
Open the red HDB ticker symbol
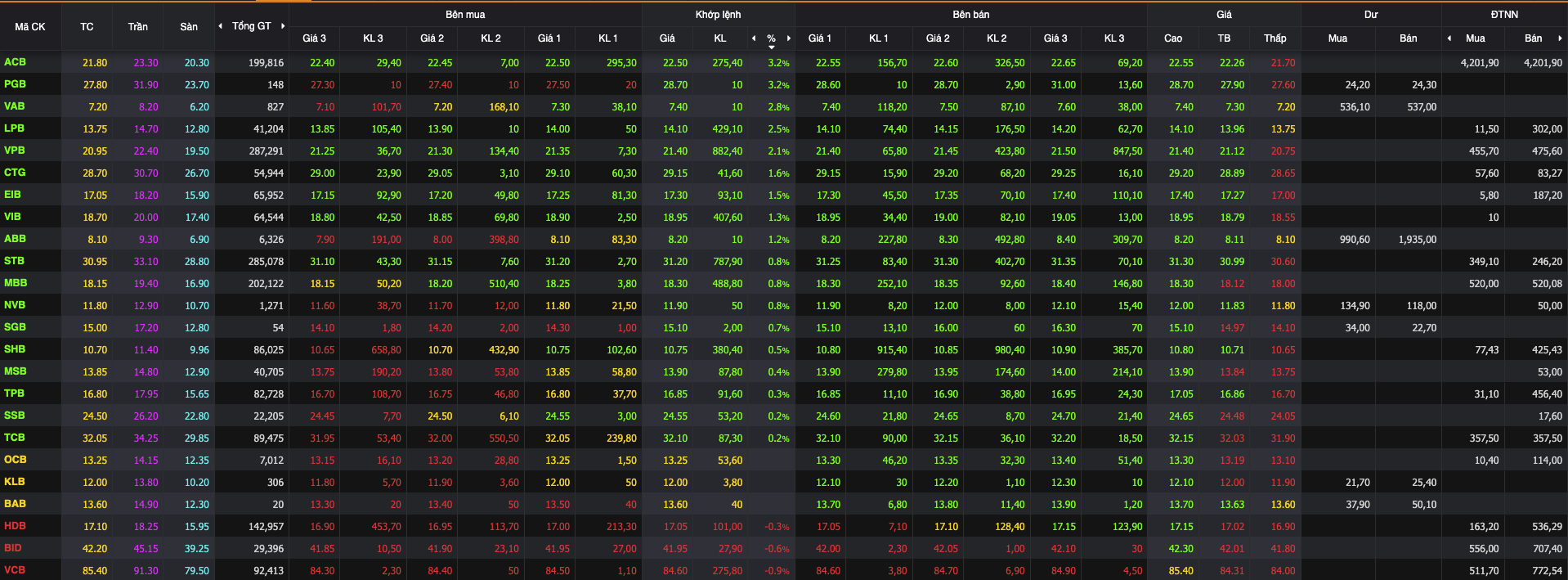click(15, 526)
